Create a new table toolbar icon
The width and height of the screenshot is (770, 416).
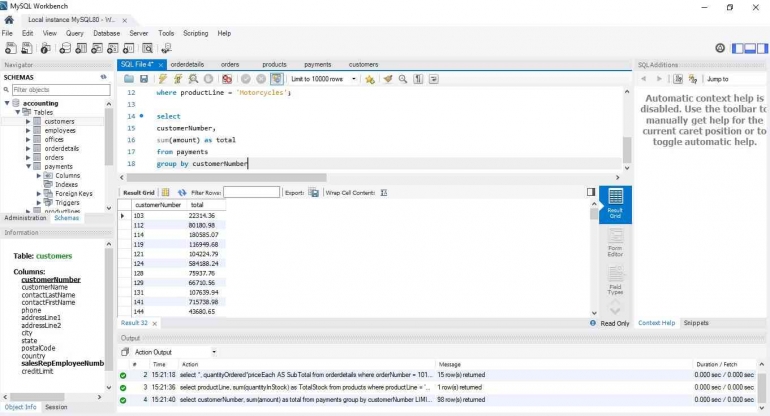pyautogui.click(x=81, y=48)
